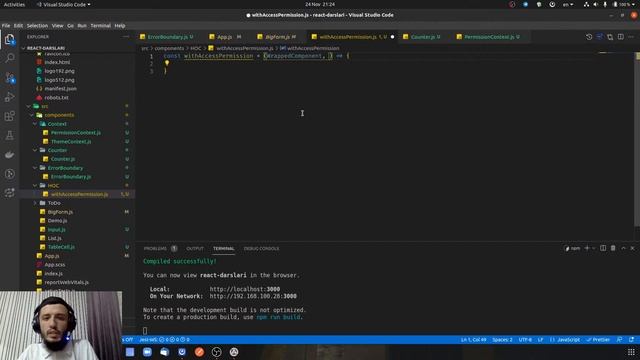Change end of line via LF status item
The image size is (640, 360).
(x=540, y=340)
